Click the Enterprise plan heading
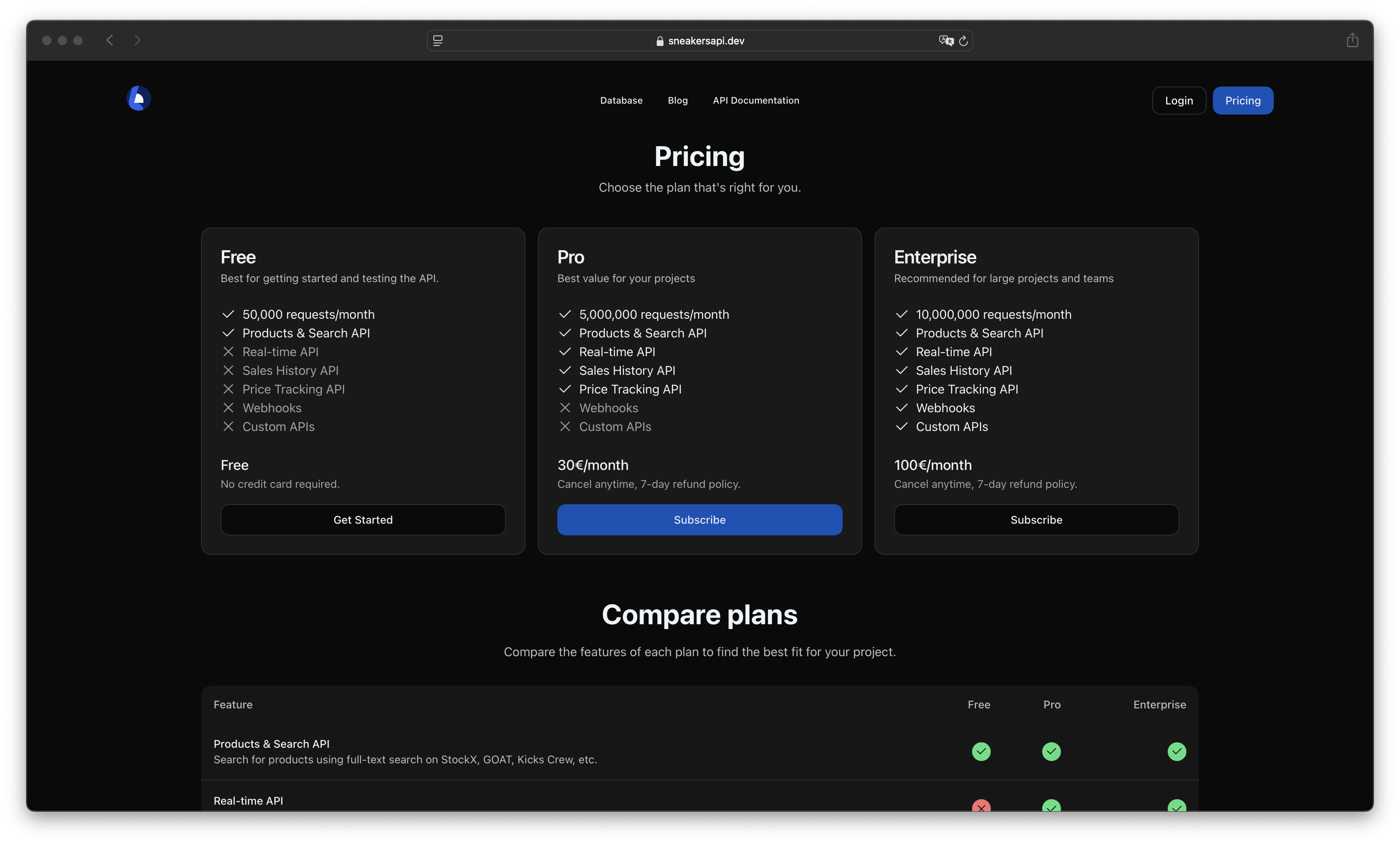 point(935,257)
